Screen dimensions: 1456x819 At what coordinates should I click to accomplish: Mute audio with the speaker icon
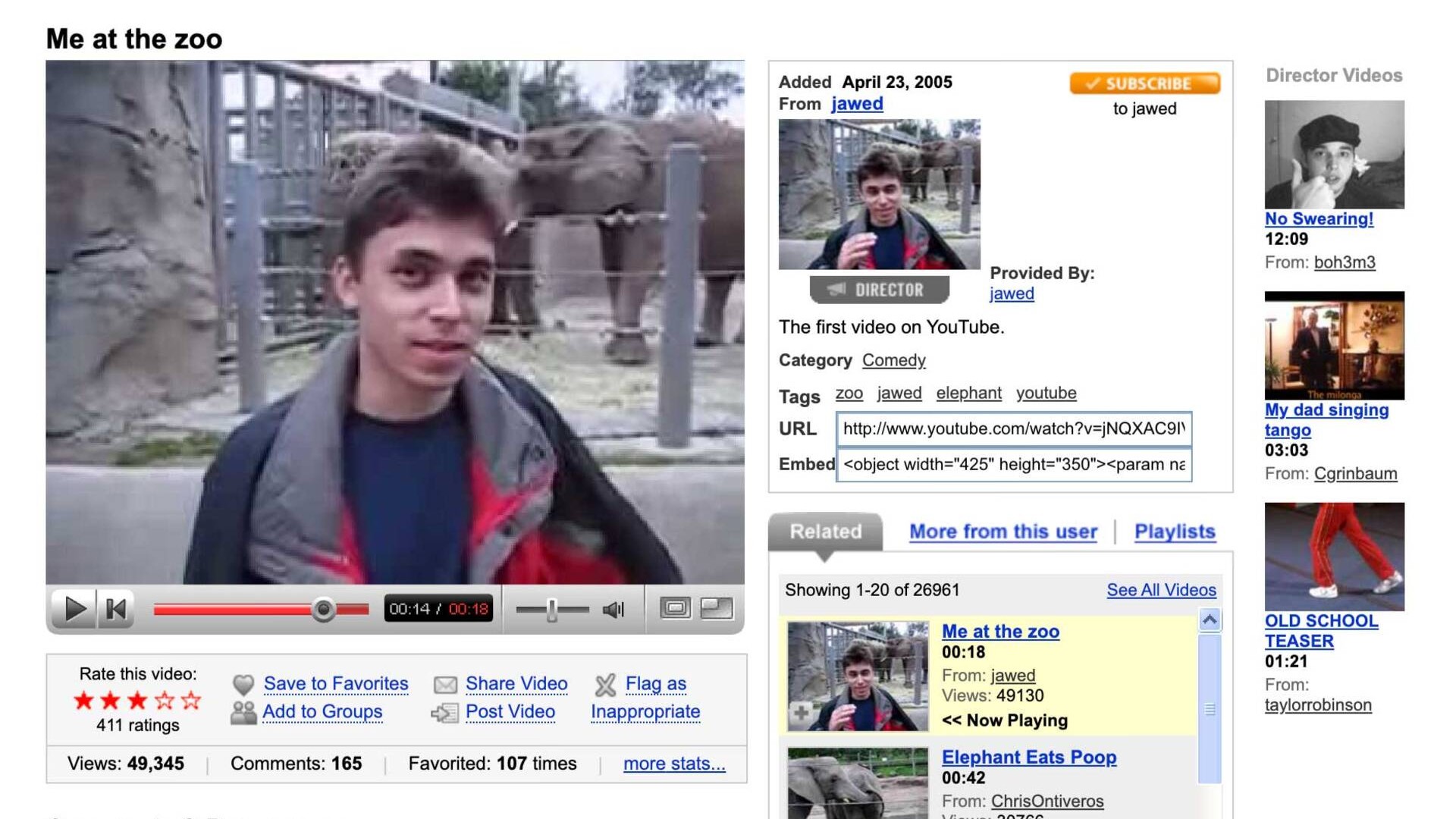613,610
